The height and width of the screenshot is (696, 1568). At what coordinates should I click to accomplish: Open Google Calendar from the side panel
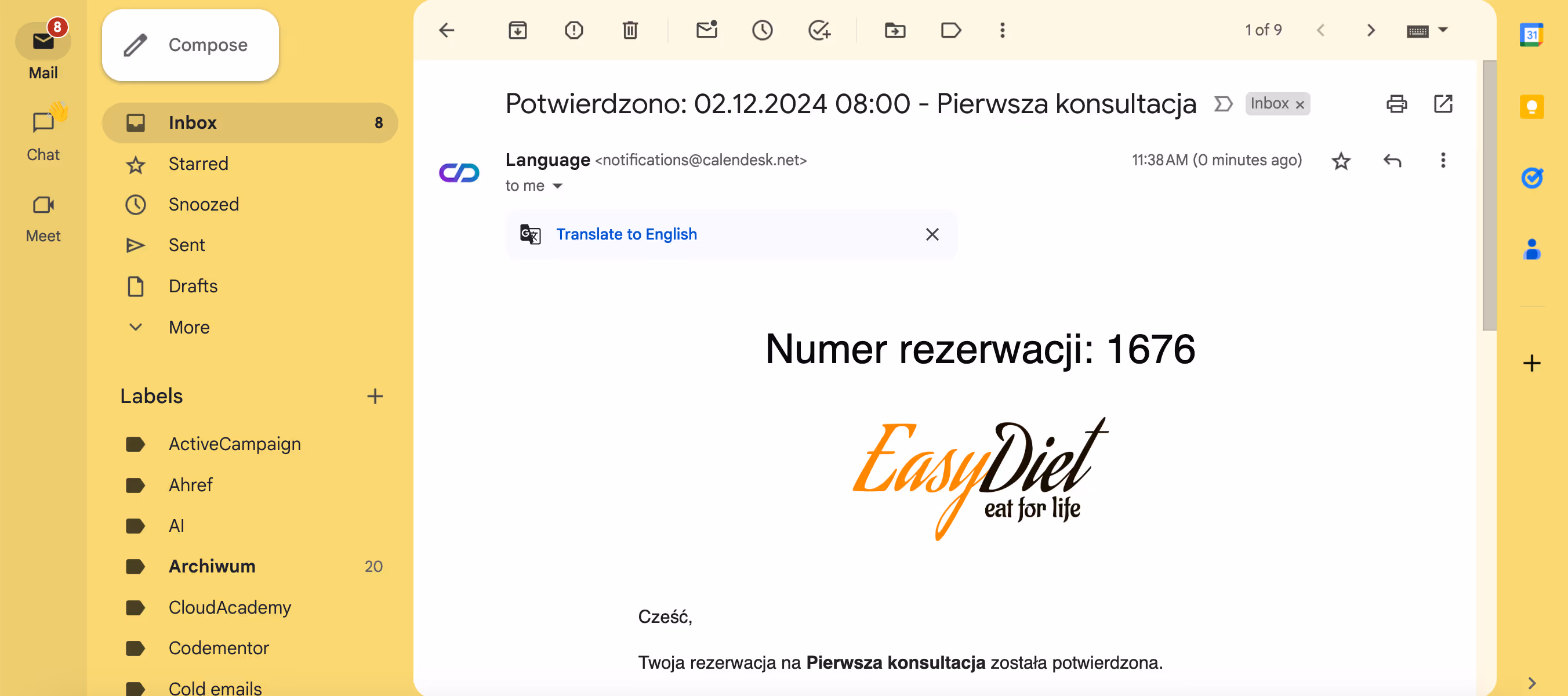click(x=1533, y=35)
